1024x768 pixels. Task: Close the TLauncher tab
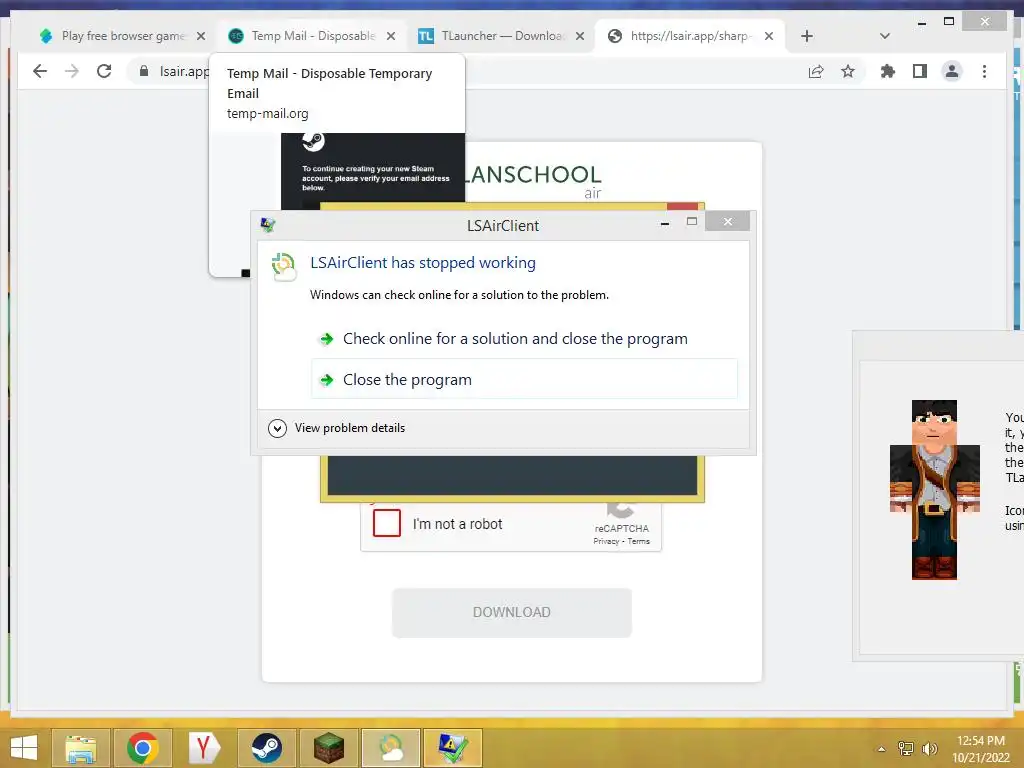pyautogui.click(x=580, y=36)
